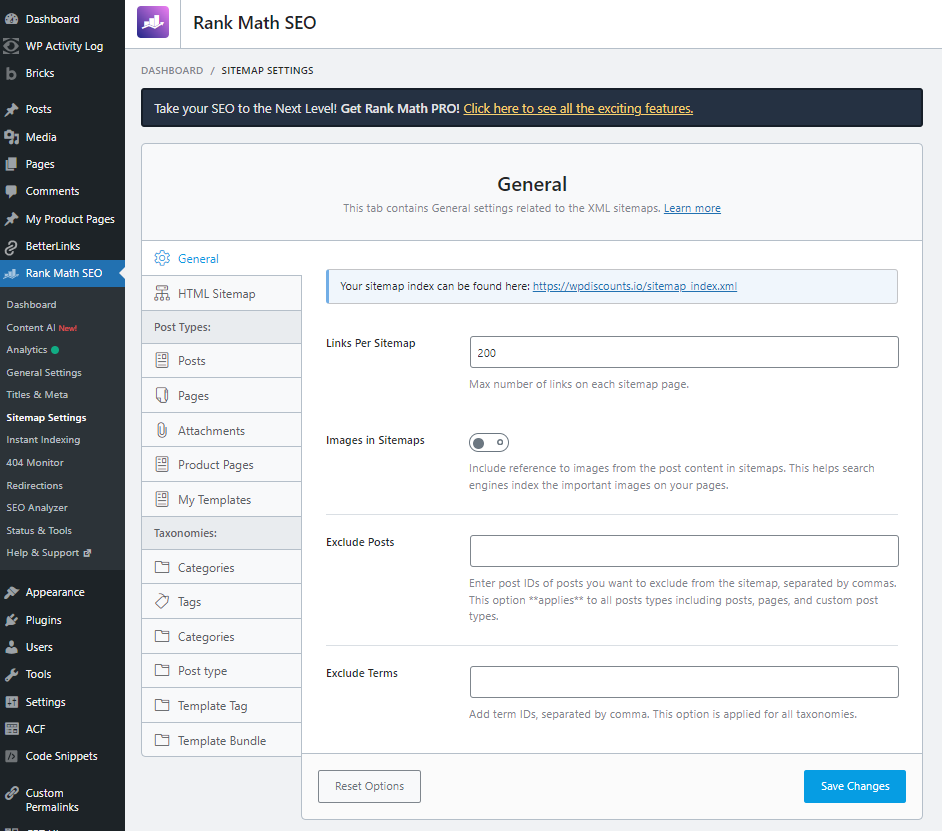Screen dimensions: 942x831
Task: Click the Code Snippets icon
Action: 11,756
